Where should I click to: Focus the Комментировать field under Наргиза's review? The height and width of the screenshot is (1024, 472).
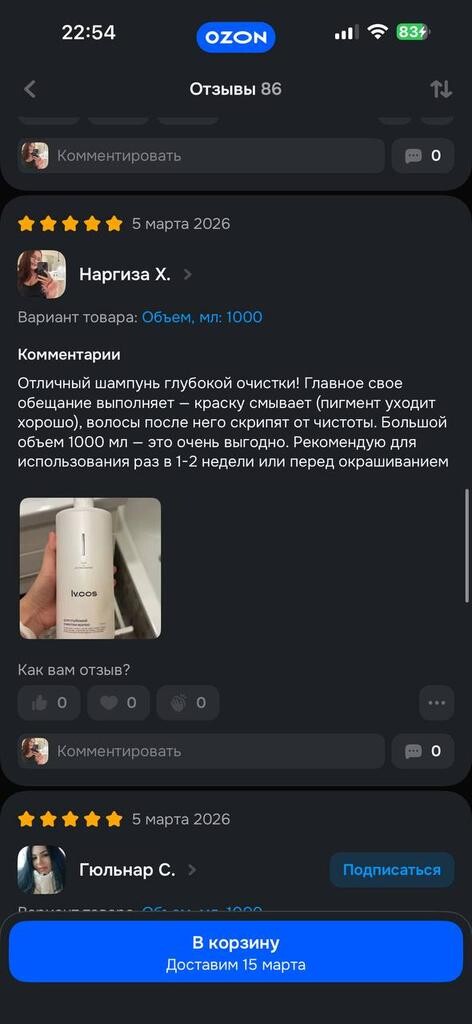tap(201, 751)
